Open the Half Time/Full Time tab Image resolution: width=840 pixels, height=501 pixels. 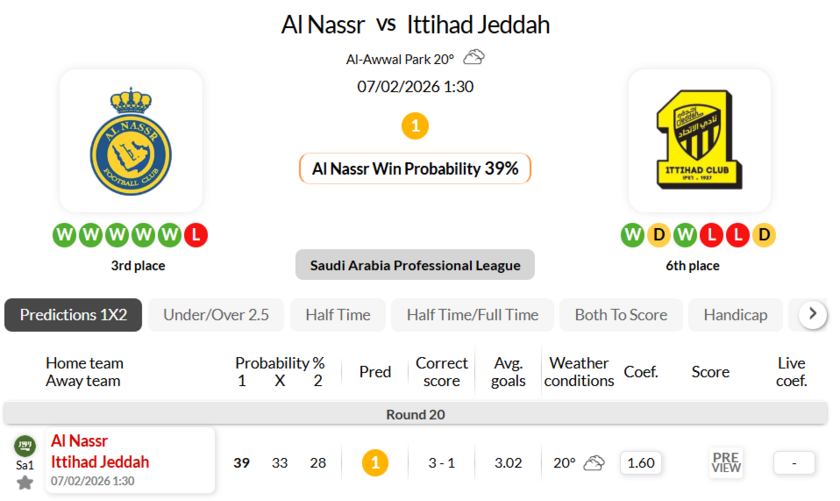click(472, 314)
